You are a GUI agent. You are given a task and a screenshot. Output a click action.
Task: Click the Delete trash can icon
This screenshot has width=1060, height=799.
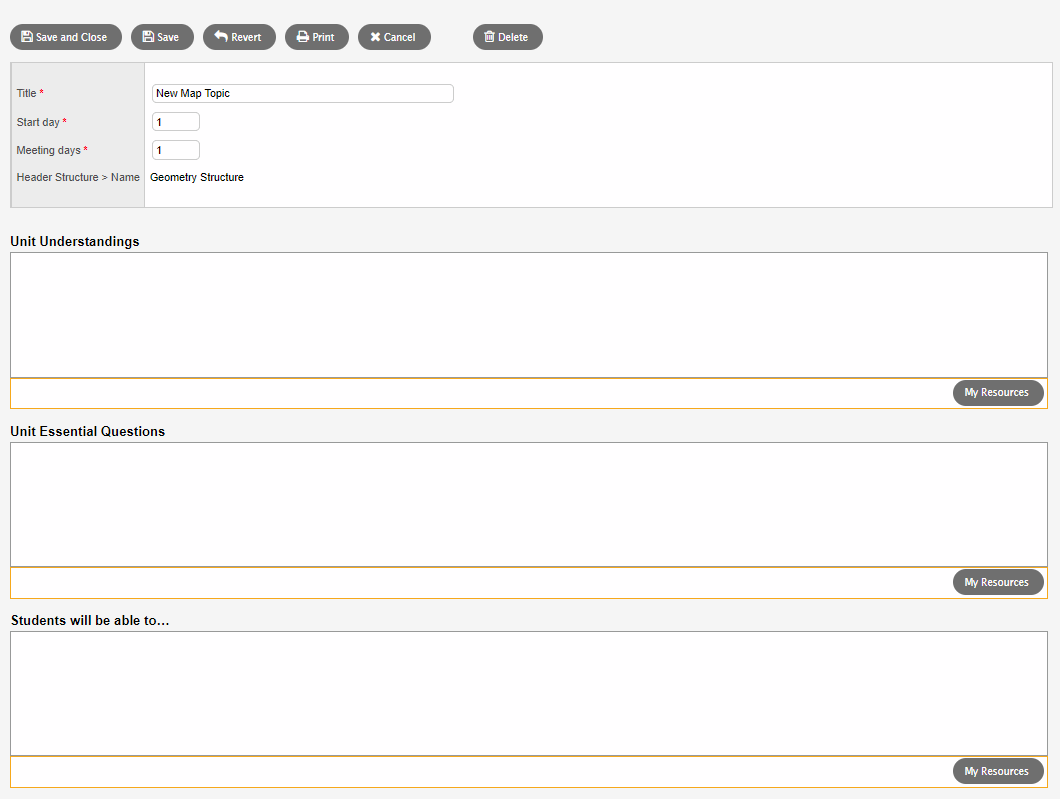pyautogui.click(x=489, y=37)
